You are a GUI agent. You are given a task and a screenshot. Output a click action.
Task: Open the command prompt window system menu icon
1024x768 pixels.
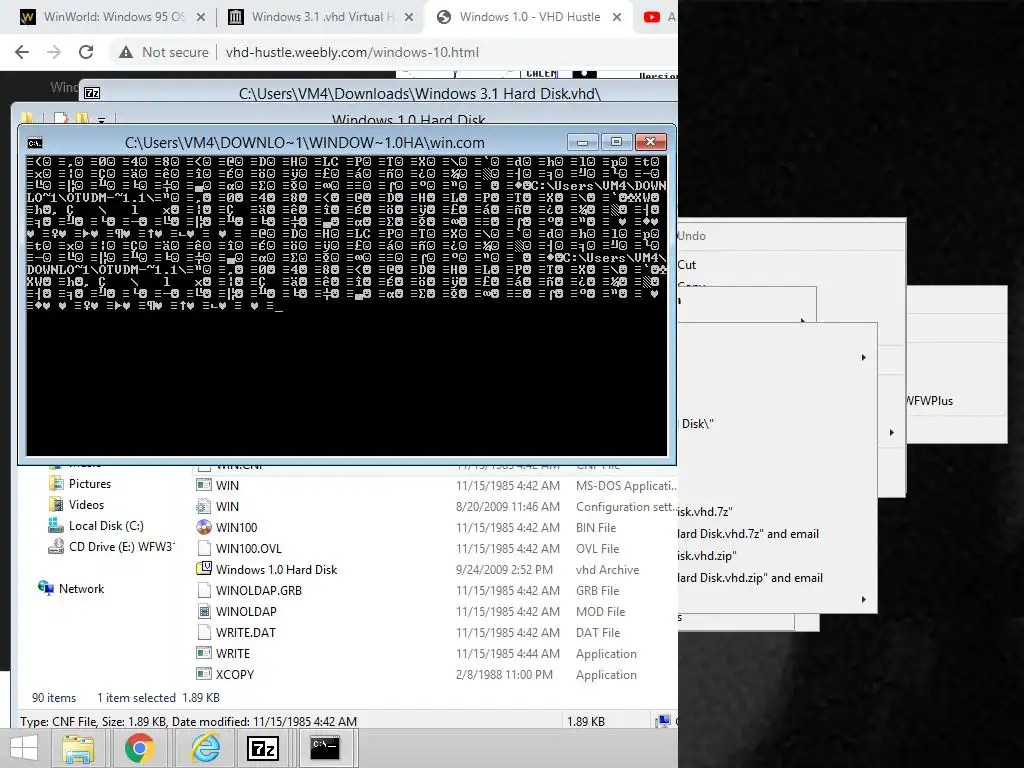pyautogui.click(x=35, y=143)
